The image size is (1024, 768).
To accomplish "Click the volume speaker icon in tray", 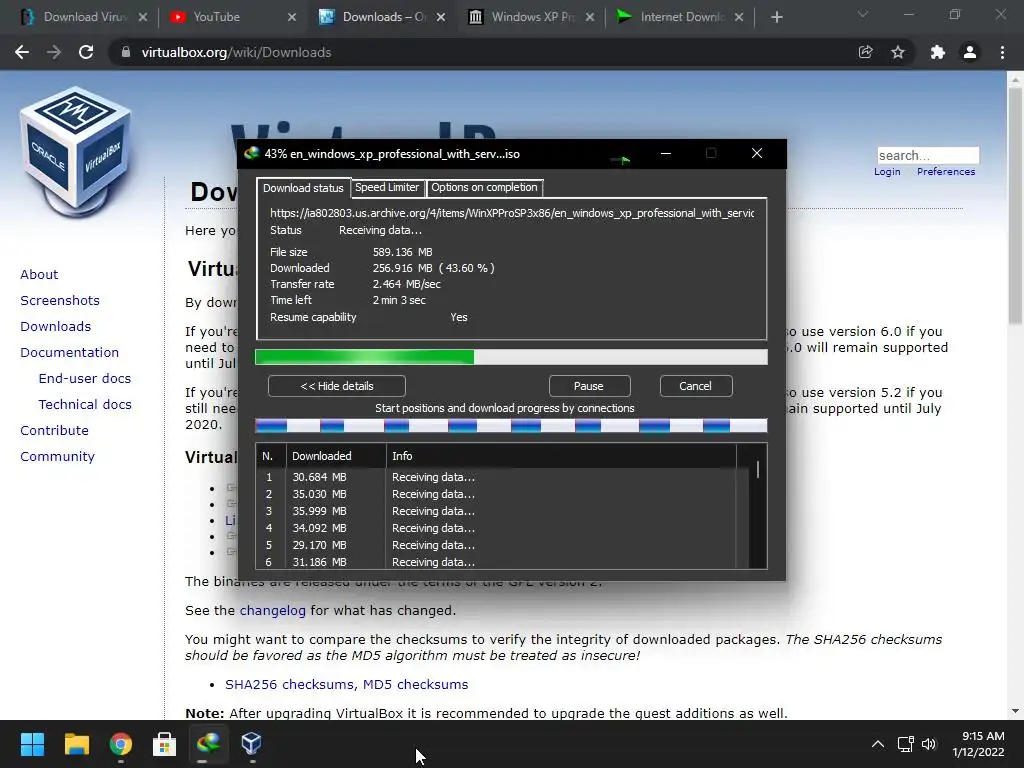I will point(929,744).
